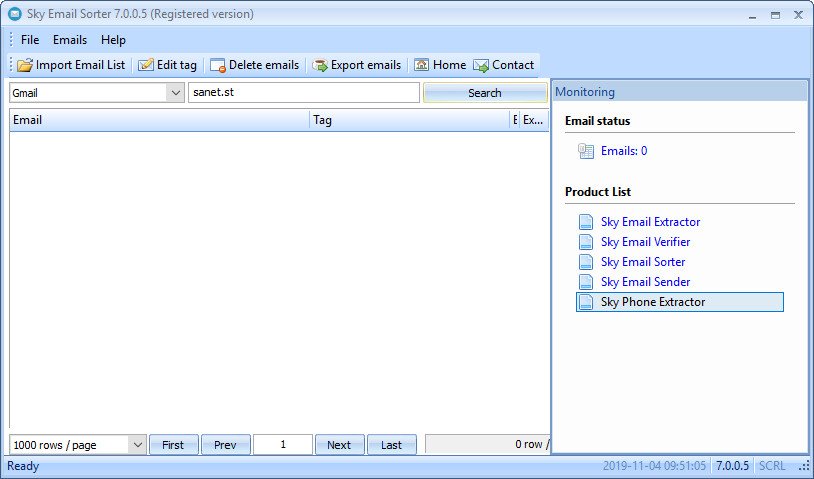Expand the 1000 rows / page dropdown
This screenshot has height=479, width=814.
coord(138,445)
